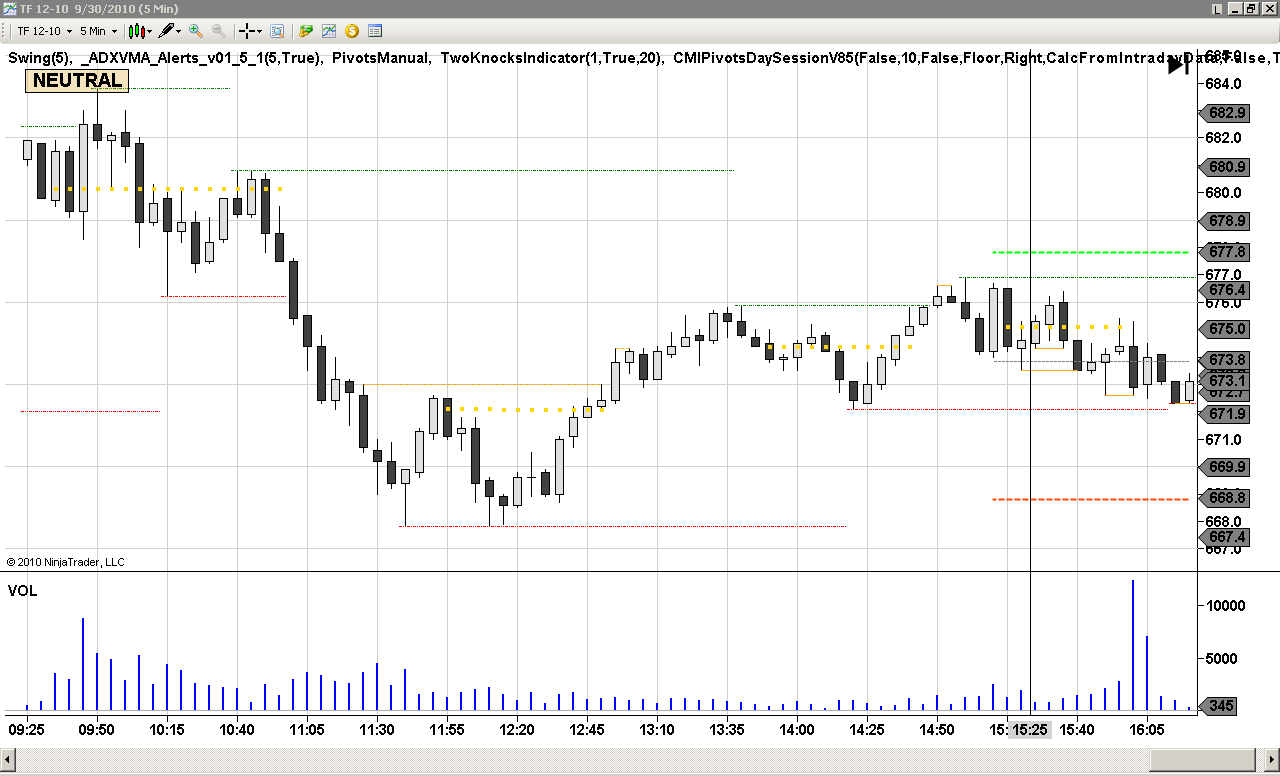
Task: Click the 09:25 time axis label
Action: pyautogui.click(x=26, y=730)
